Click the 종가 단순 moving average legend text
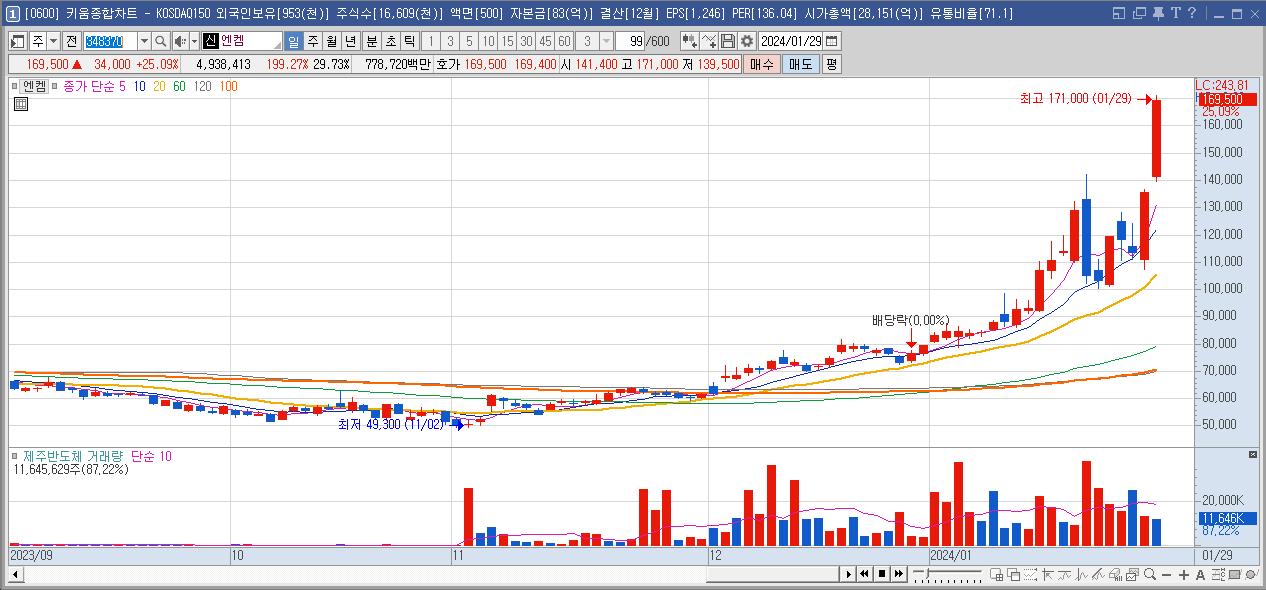 pos(88,87)
